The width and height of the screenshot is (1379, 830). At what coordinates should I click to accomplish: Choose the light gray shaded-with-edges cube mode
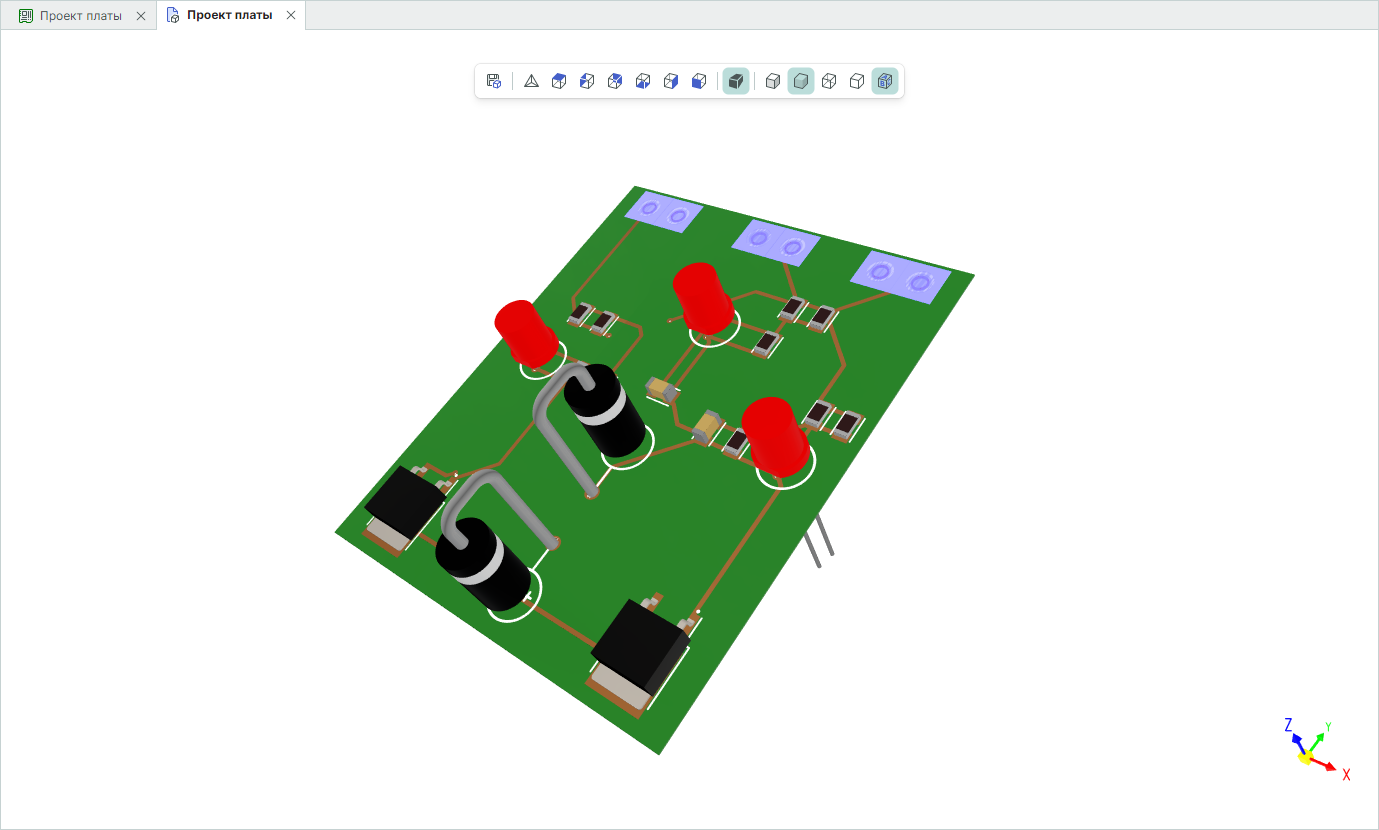[x=773, y=81]
